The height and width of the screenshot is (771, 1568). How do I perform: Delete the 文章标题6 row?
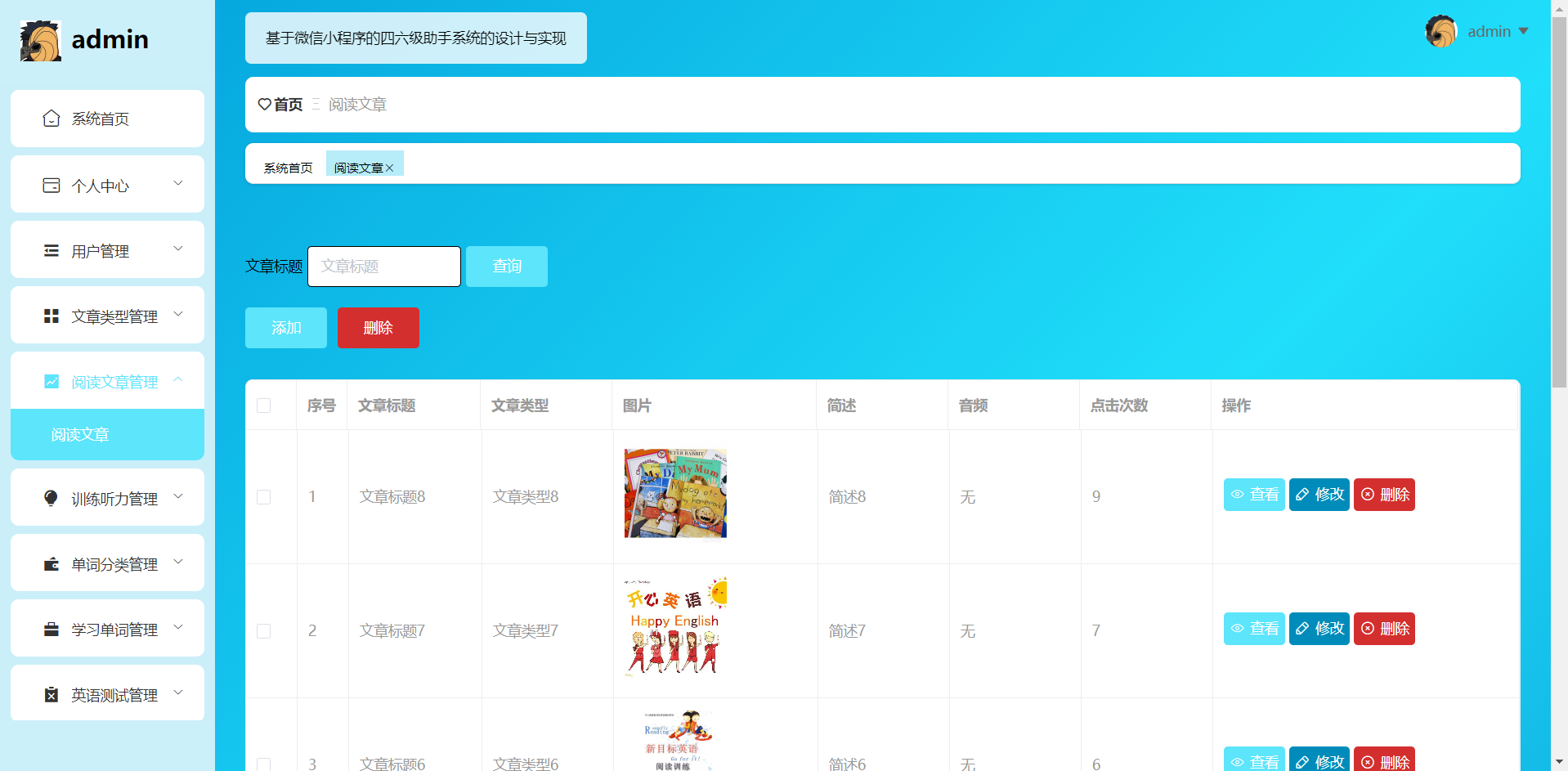(1384, 760)
